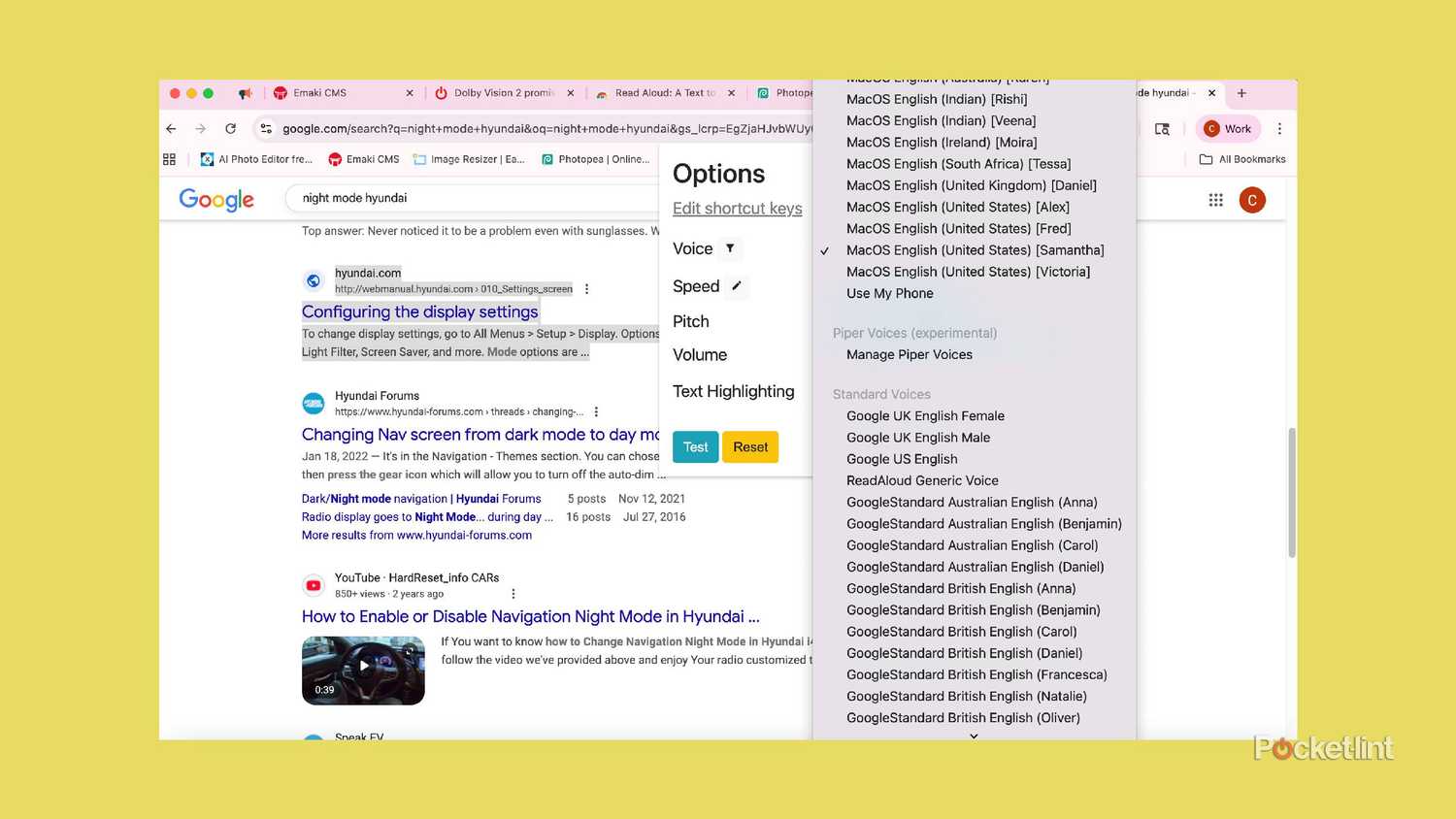Image resolution: width=1456 pixels, height=819 pixels.
Task: Choose the Use My Phone voice option
Action: (889, 293)
